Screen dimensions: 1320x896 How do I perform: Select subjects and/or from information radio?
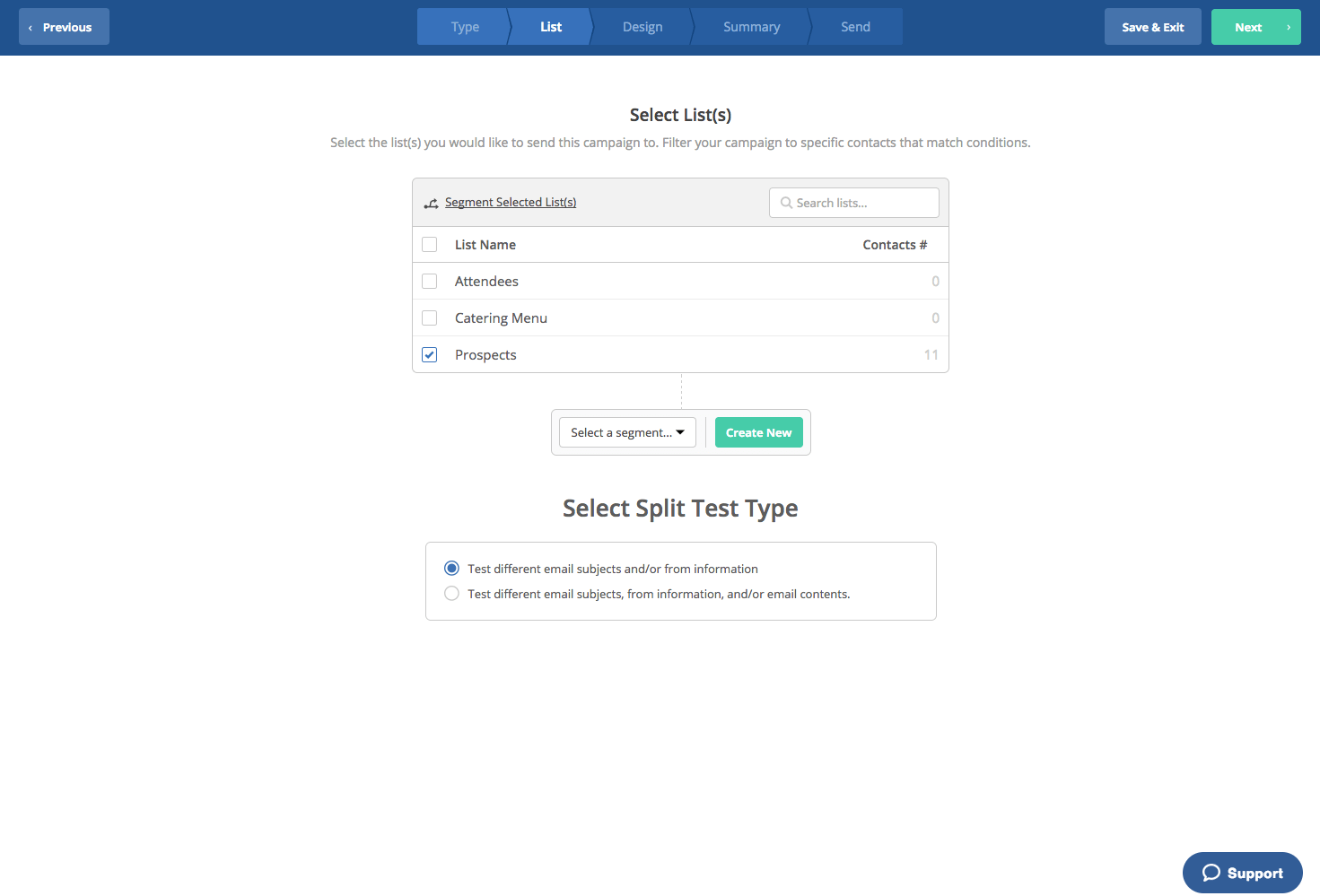[x=452, y=569]
